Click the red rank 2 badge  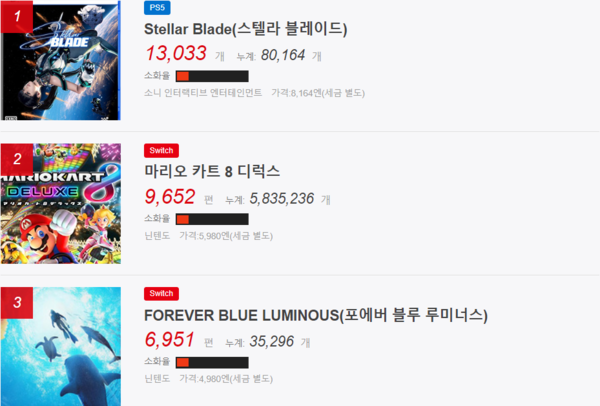coord(17,160)
